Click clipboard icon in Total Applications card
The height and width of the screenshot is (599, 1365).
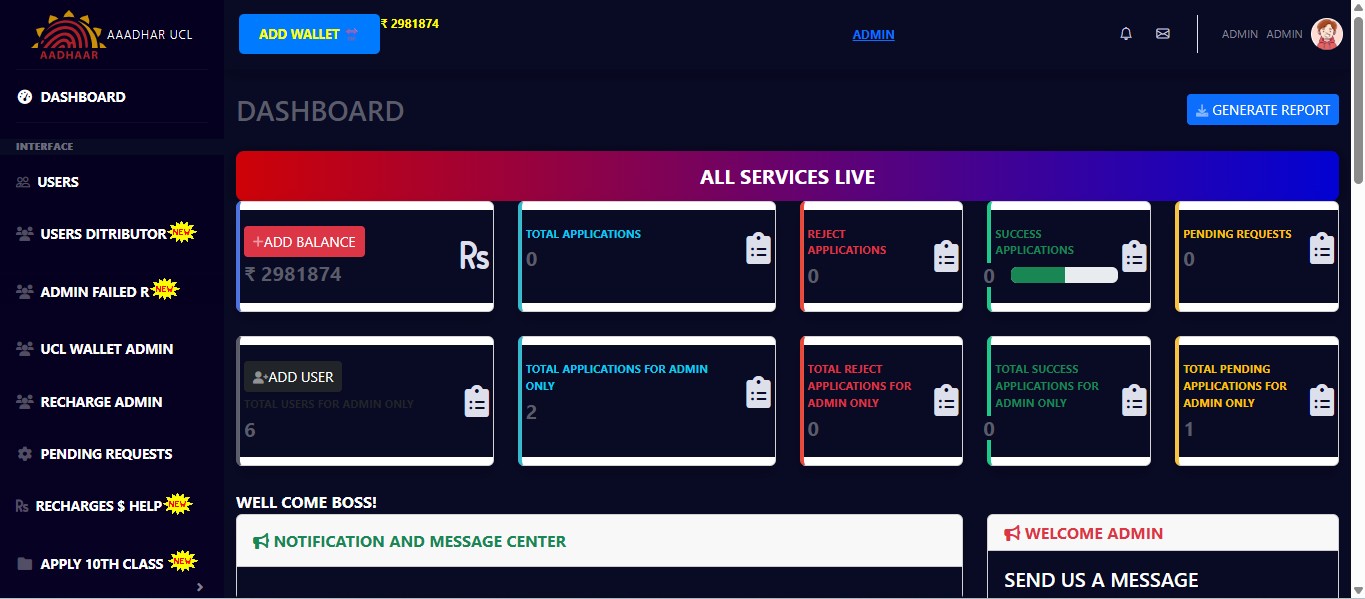pos(759,249)
